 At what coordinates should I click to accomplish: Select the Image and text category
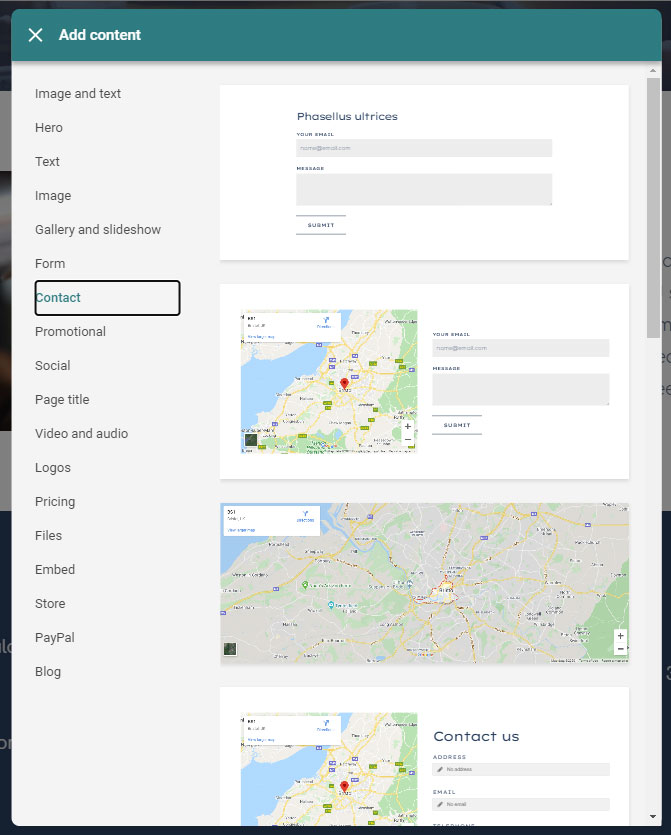(78, 94)
